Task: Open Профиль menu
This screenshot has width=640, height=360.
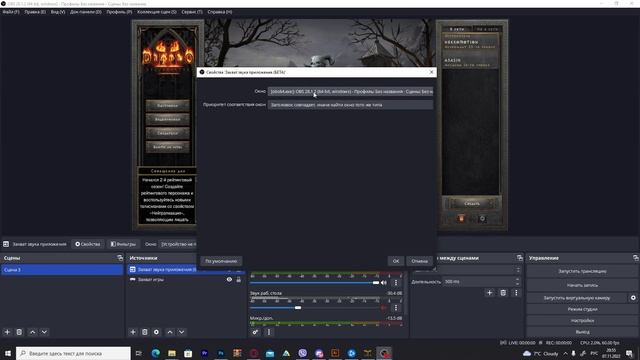Action: coord(119,12)
